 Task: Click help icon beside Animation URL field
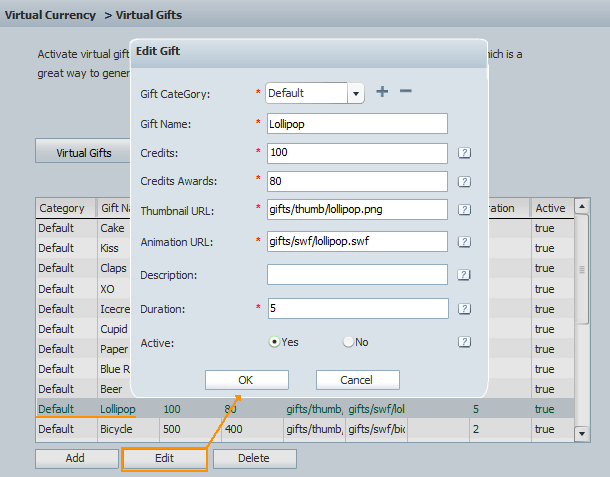pyautogui.click(x=464, y=241)
